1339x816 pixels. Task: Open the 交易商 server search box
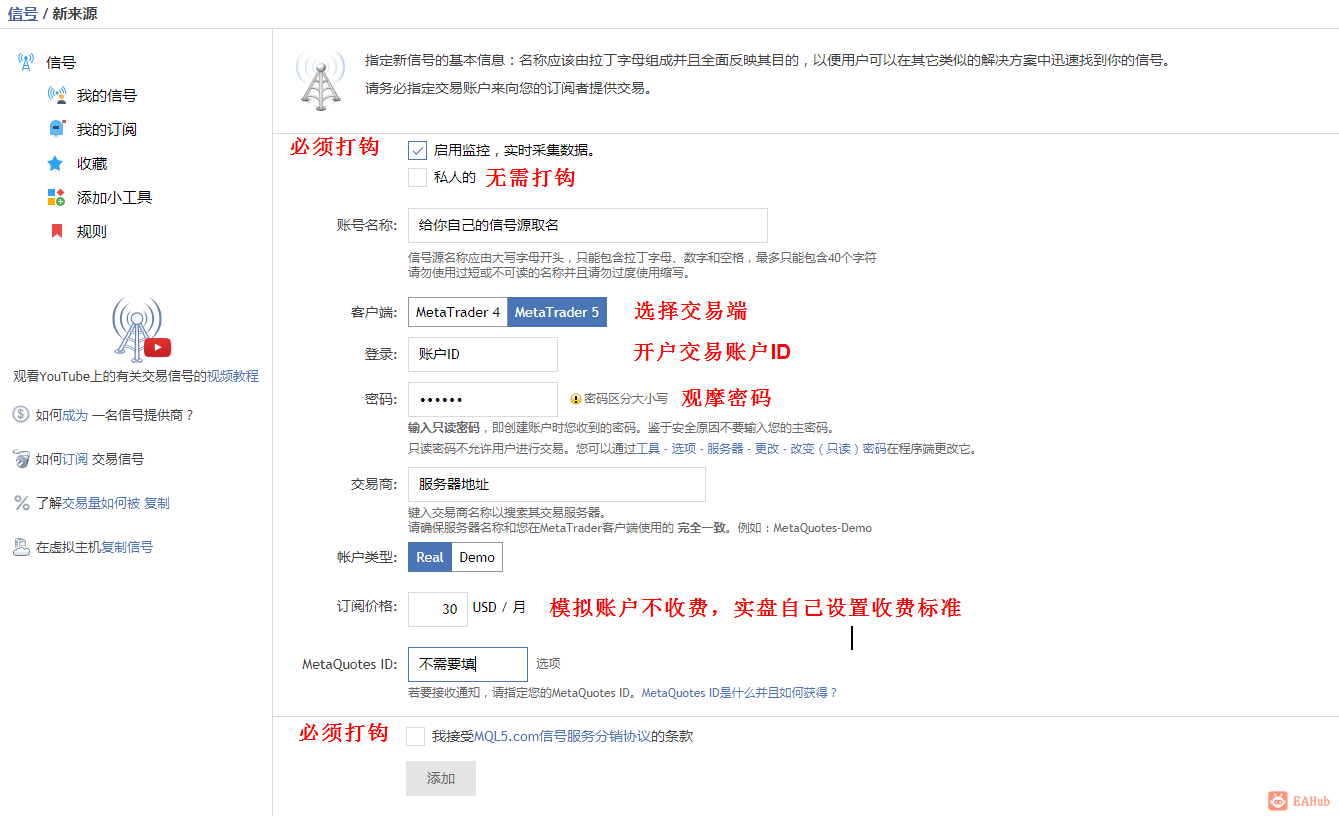tap(556, 484)
